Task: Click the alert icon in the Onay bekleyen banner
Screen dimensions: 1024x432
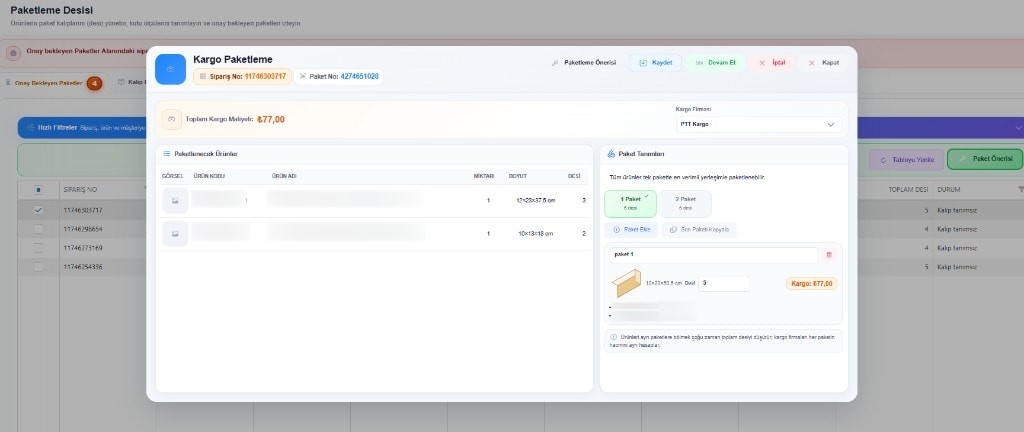Action: point(14,53)
